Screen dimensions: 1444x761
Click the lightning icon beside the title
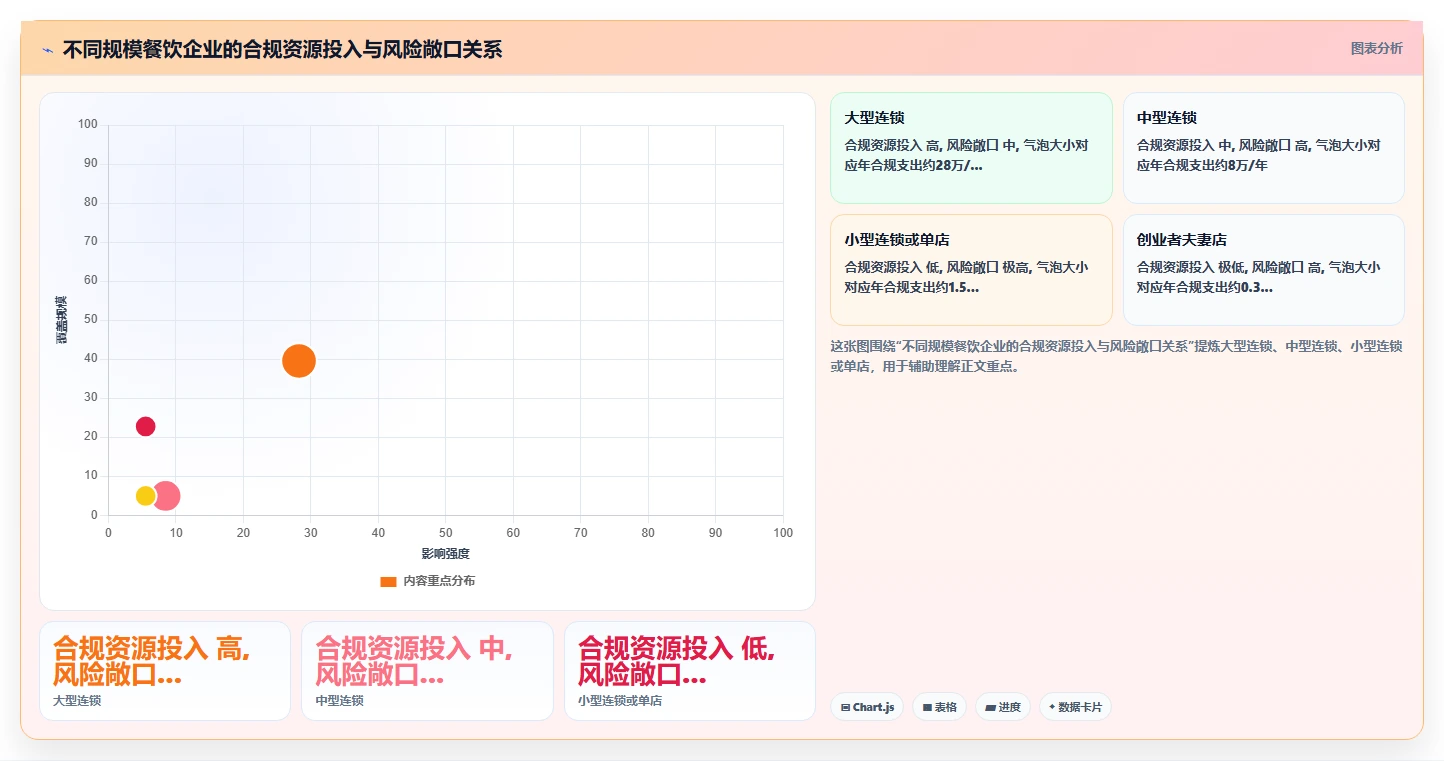47,50
